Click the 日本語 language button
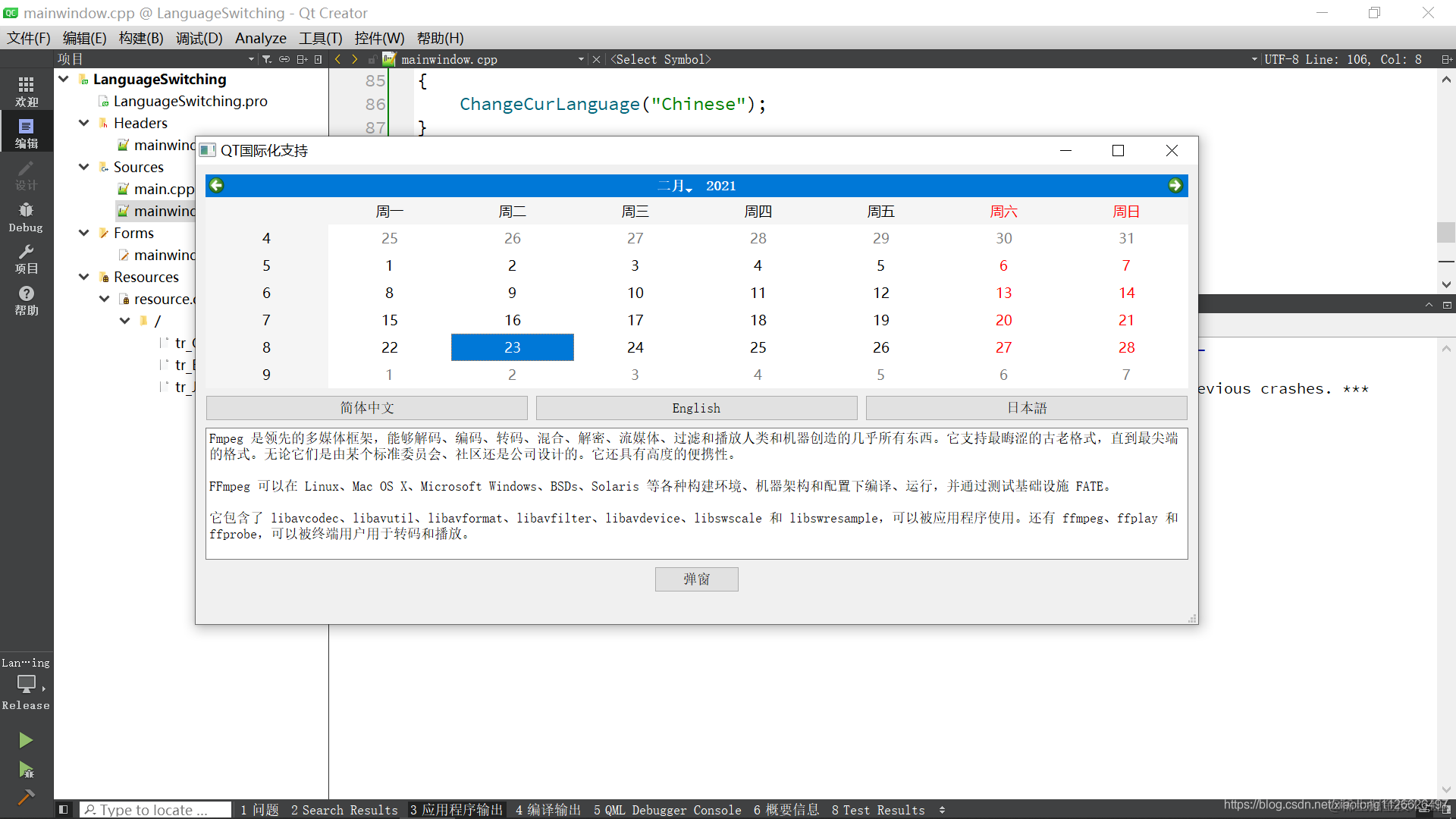Screen dimensions: 1456x819 pos(1027,408)
